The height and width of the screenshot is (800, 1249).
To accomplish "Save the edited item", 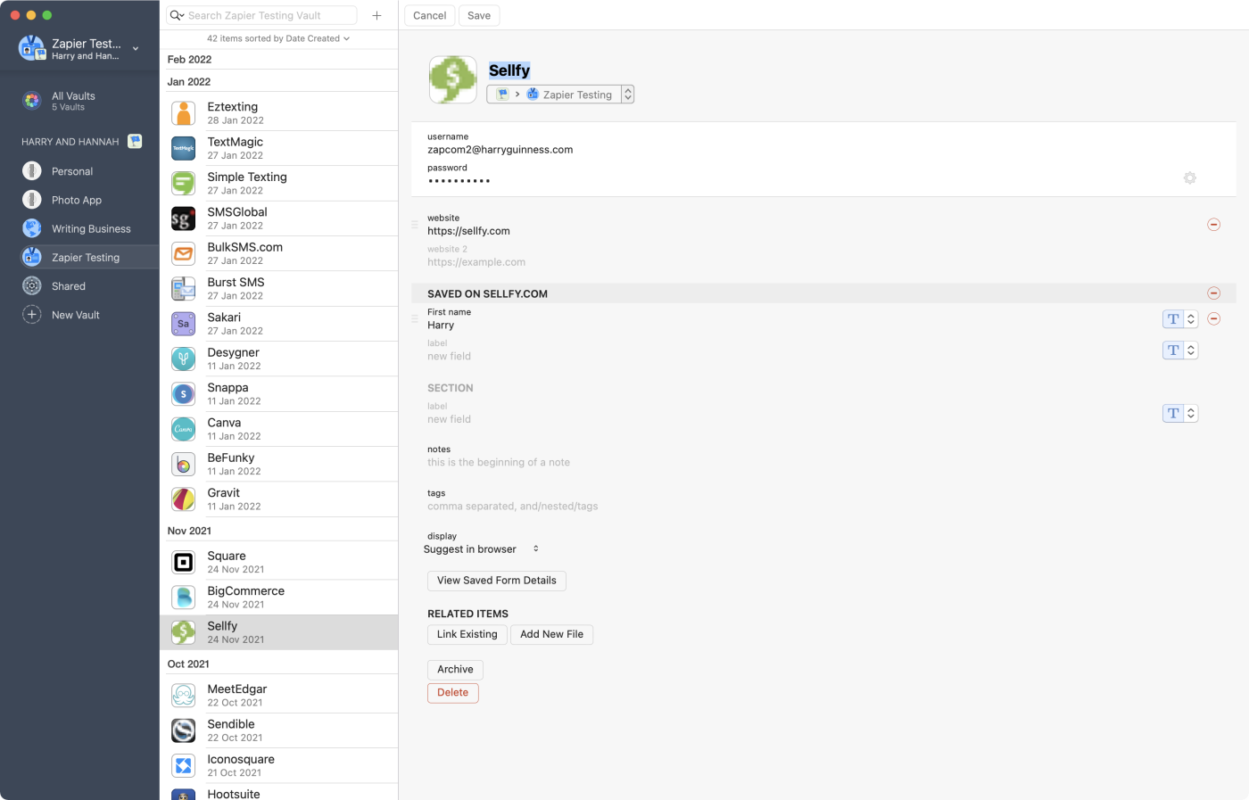I will tap(479, 15).
